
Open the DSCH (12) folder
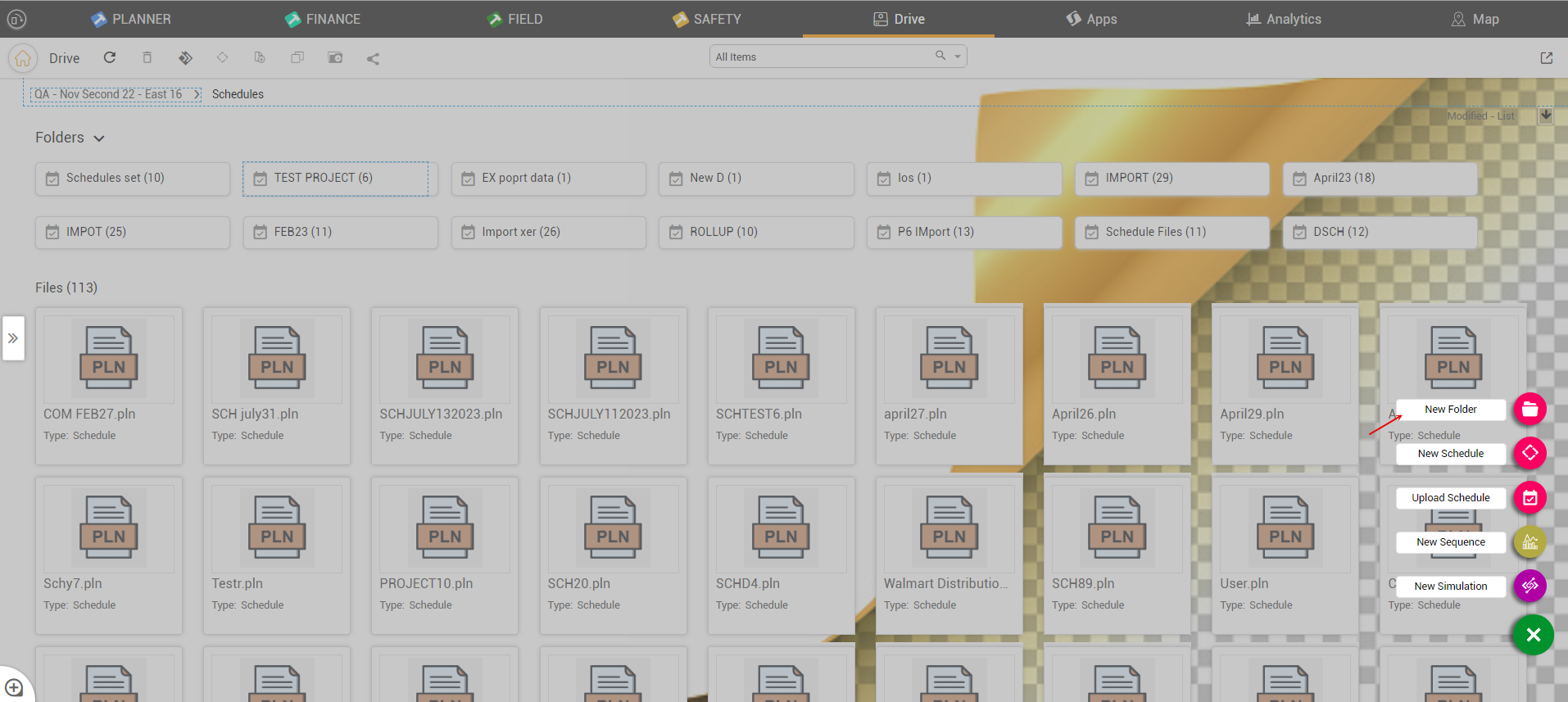[x=1380, y=233]
